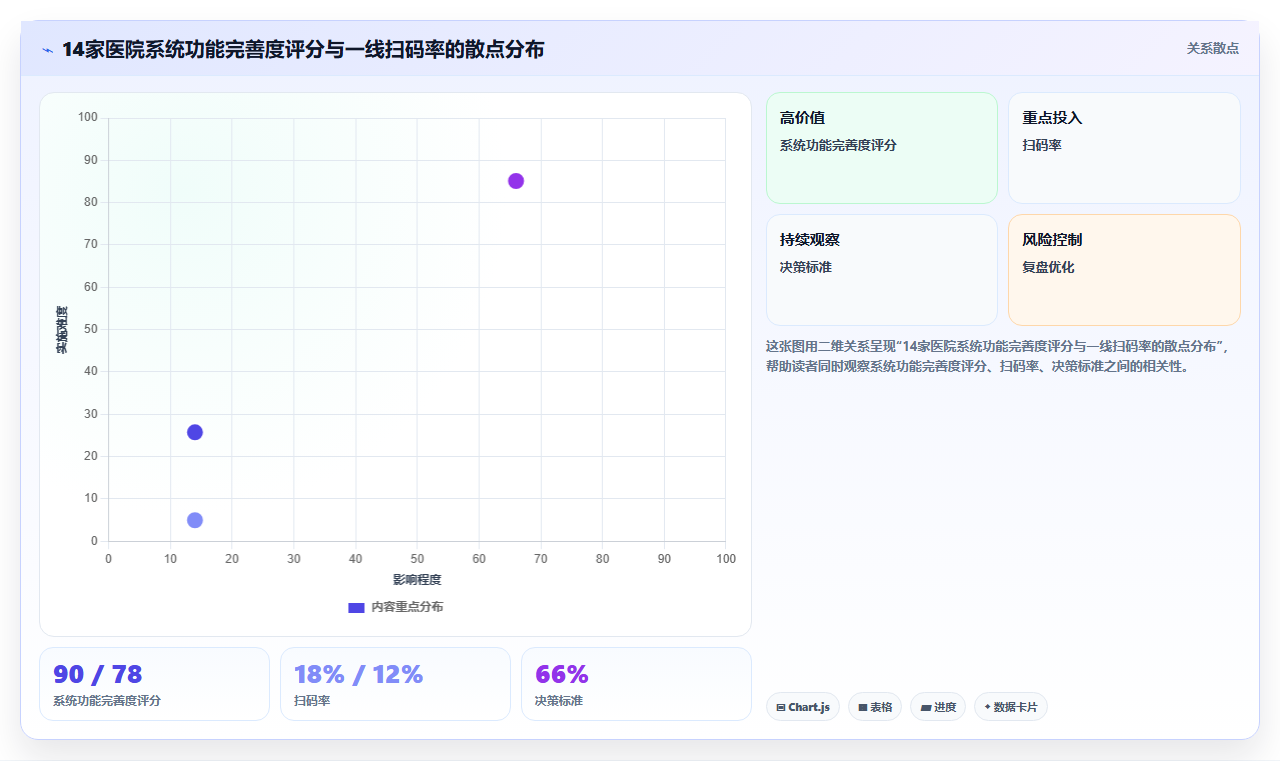1280x761 pixels.
Task: Open the 风险控制 quadrant card
Action: (1124, 270)
